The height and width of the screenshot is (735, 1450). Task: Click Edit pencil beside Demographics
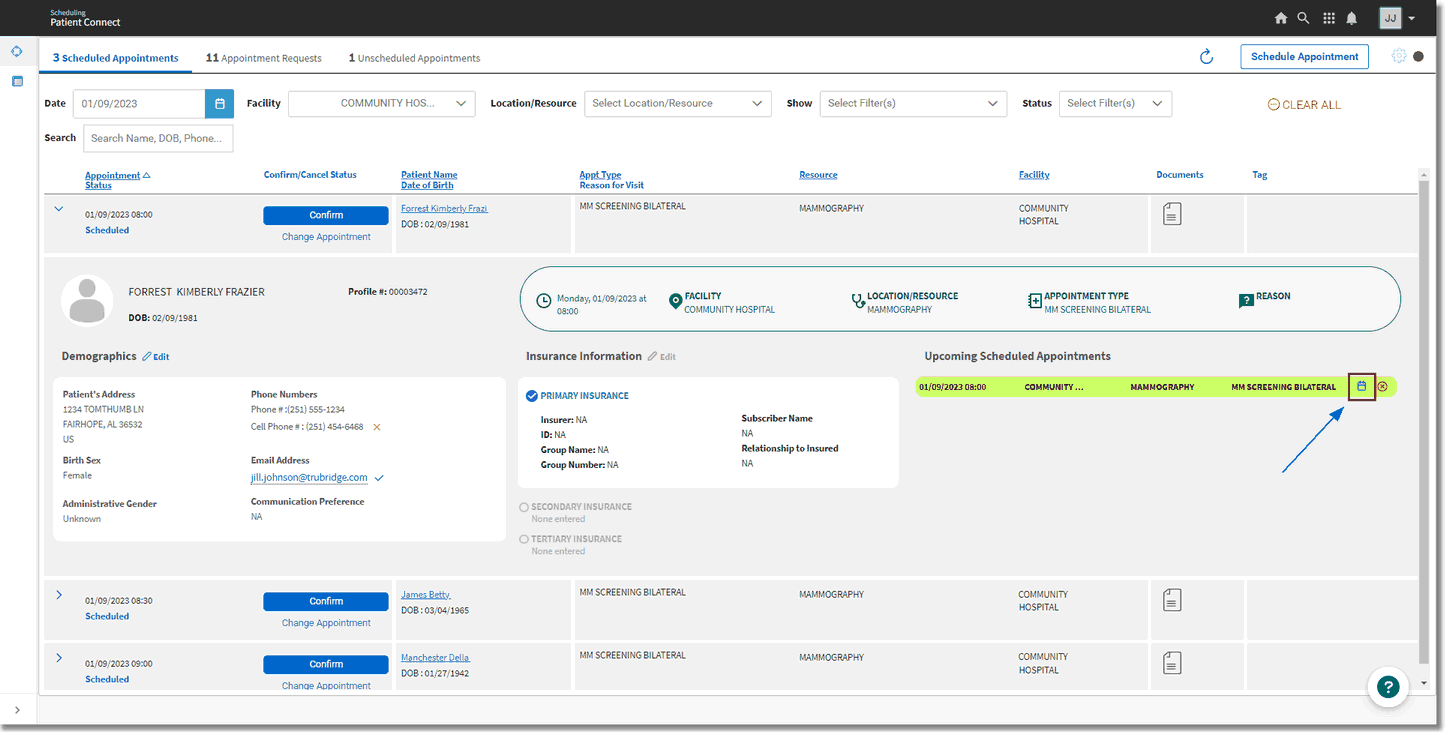(155, 356)
